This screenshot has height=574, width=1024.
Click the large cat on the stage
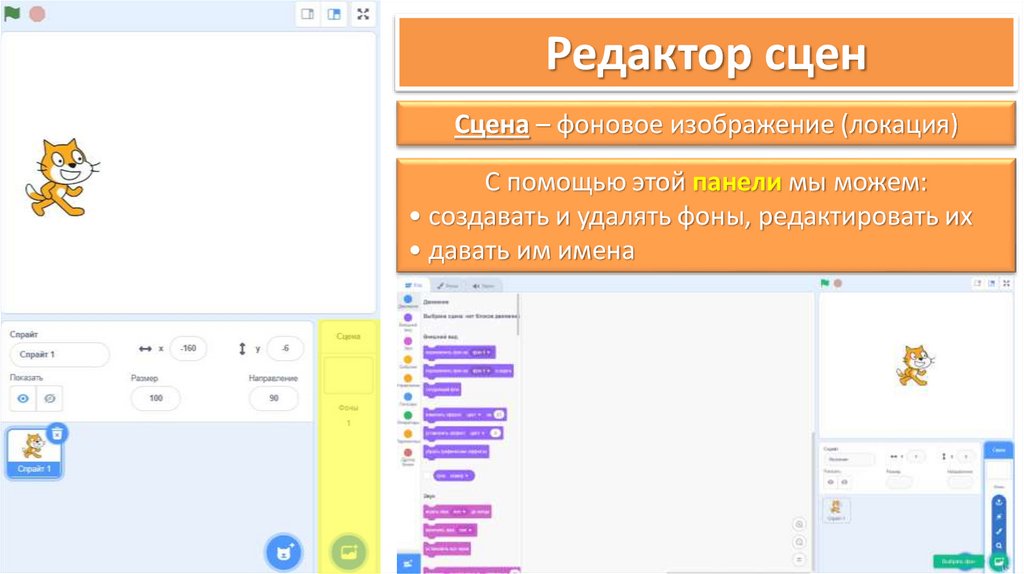point(62,177)
